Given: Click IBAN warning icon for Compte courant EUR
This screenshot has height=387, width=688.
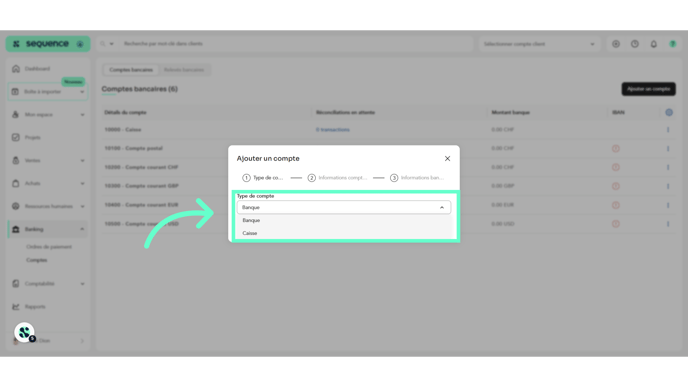Looking at the screenshot, I should [616, 205].
